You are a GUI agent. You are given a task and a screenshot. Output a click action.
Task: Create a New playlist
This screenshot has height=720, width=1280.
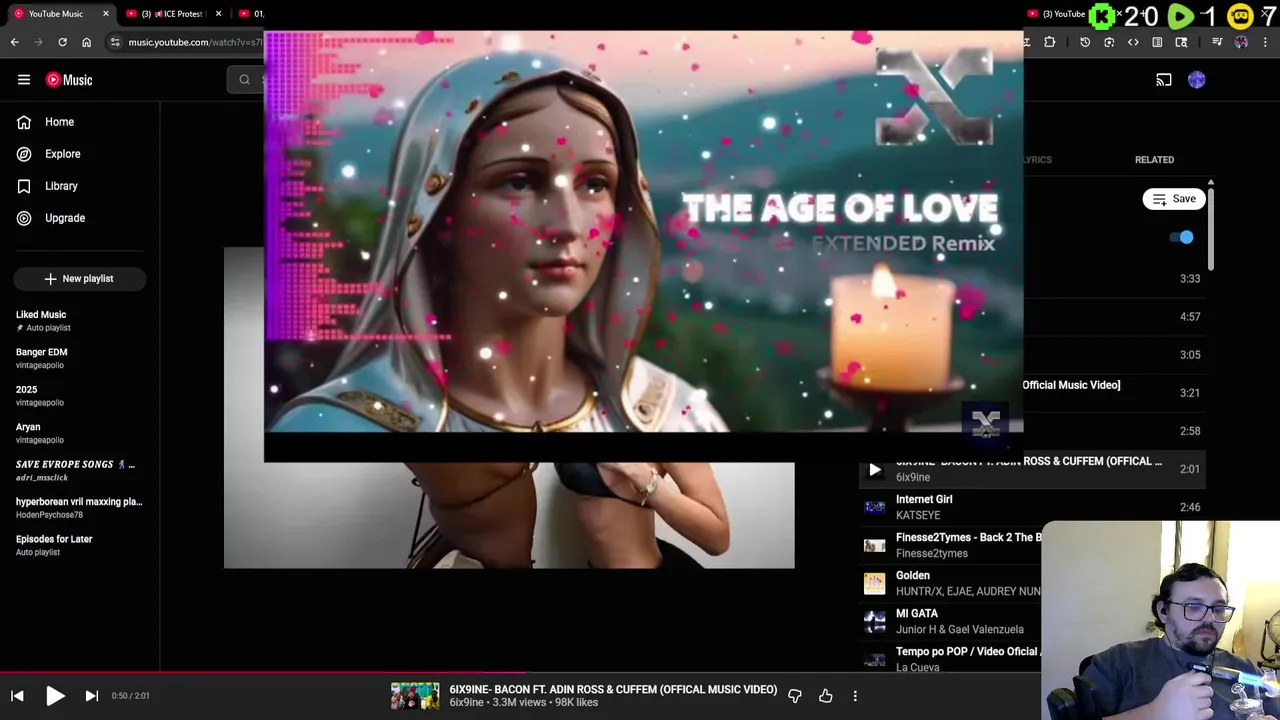point(80,279)
